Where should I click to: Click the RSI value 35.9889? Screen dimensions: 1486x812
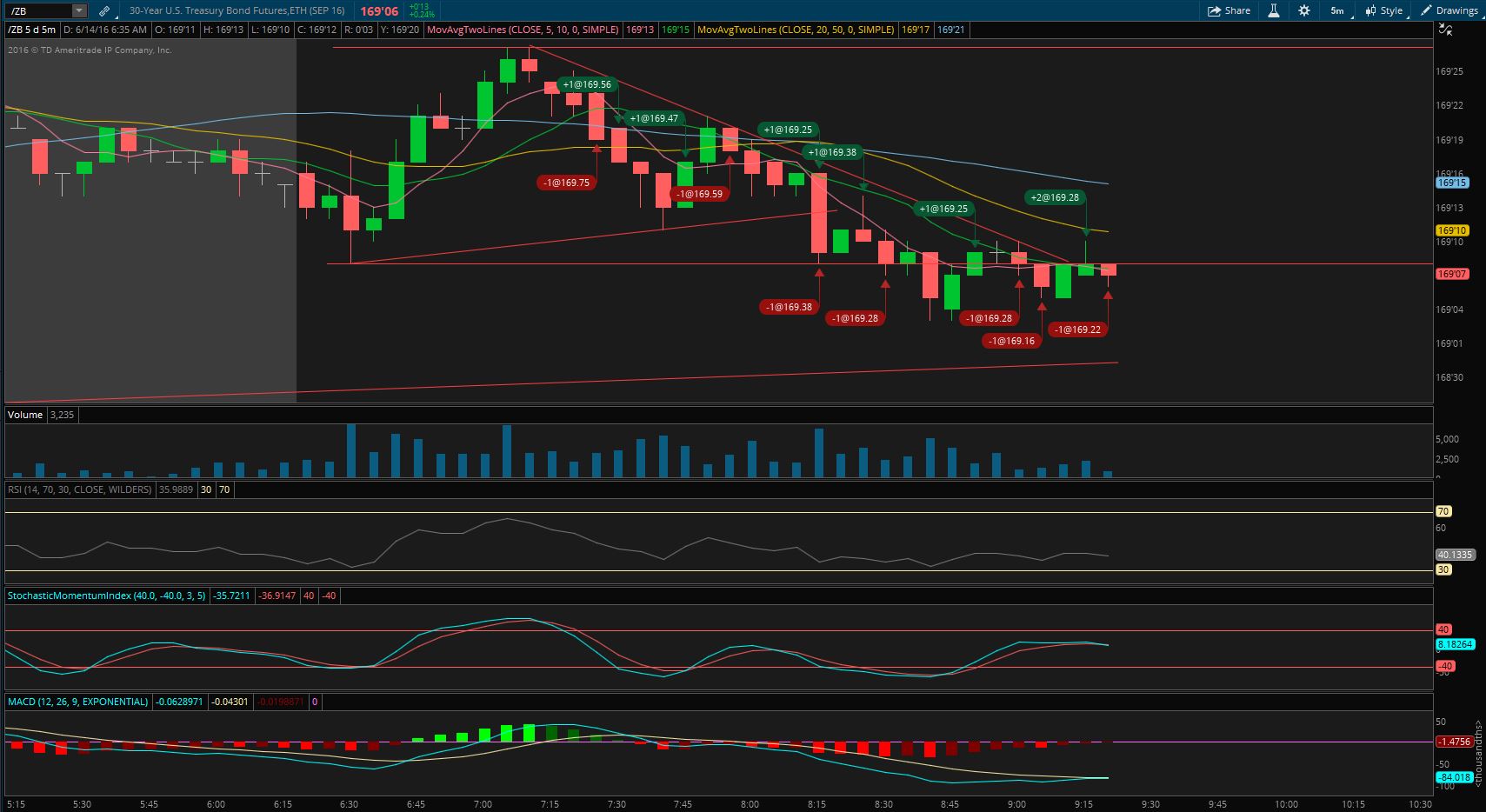tap(176, 489)
